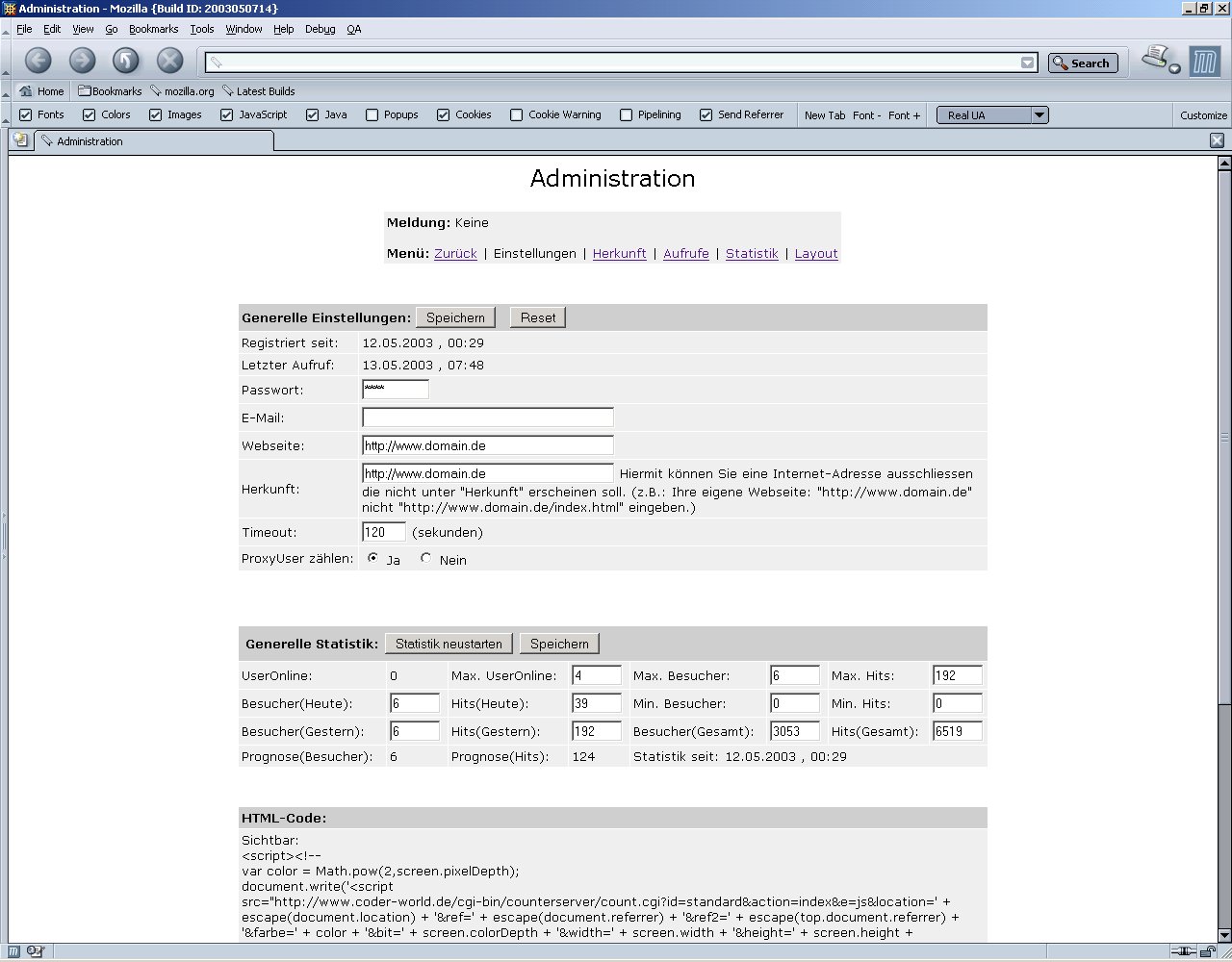Click the Speichern button under Generelle Statistik
Image resolution: width=1232 pixels, height=962 pixels.
(559, 644)
